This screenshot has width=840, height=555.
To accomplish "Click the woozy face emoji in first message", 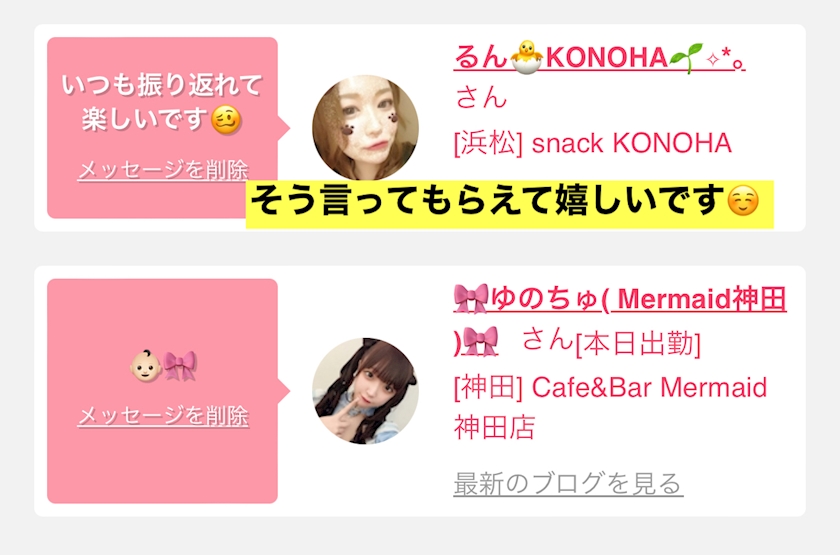I will [226, 120].
